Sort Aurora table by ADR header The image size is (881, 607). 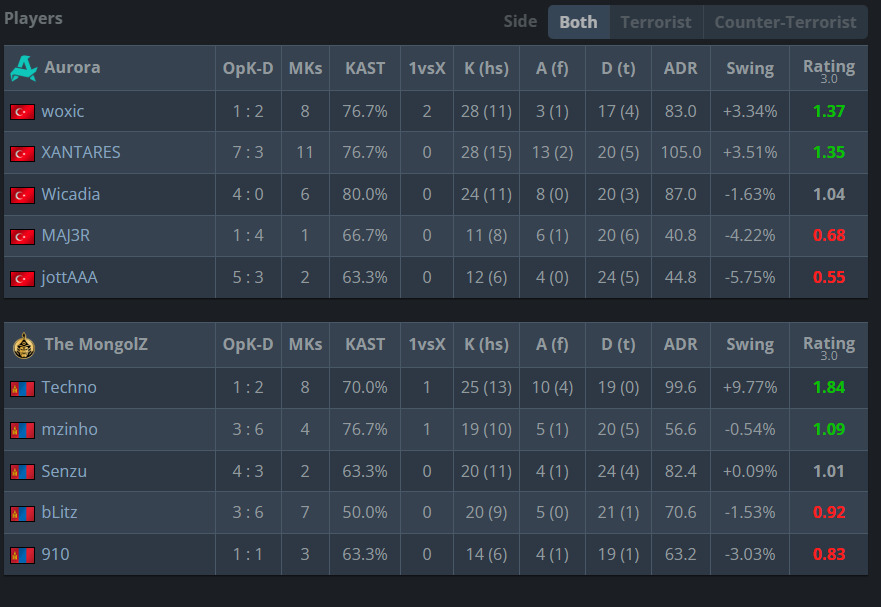coord(680,69)
